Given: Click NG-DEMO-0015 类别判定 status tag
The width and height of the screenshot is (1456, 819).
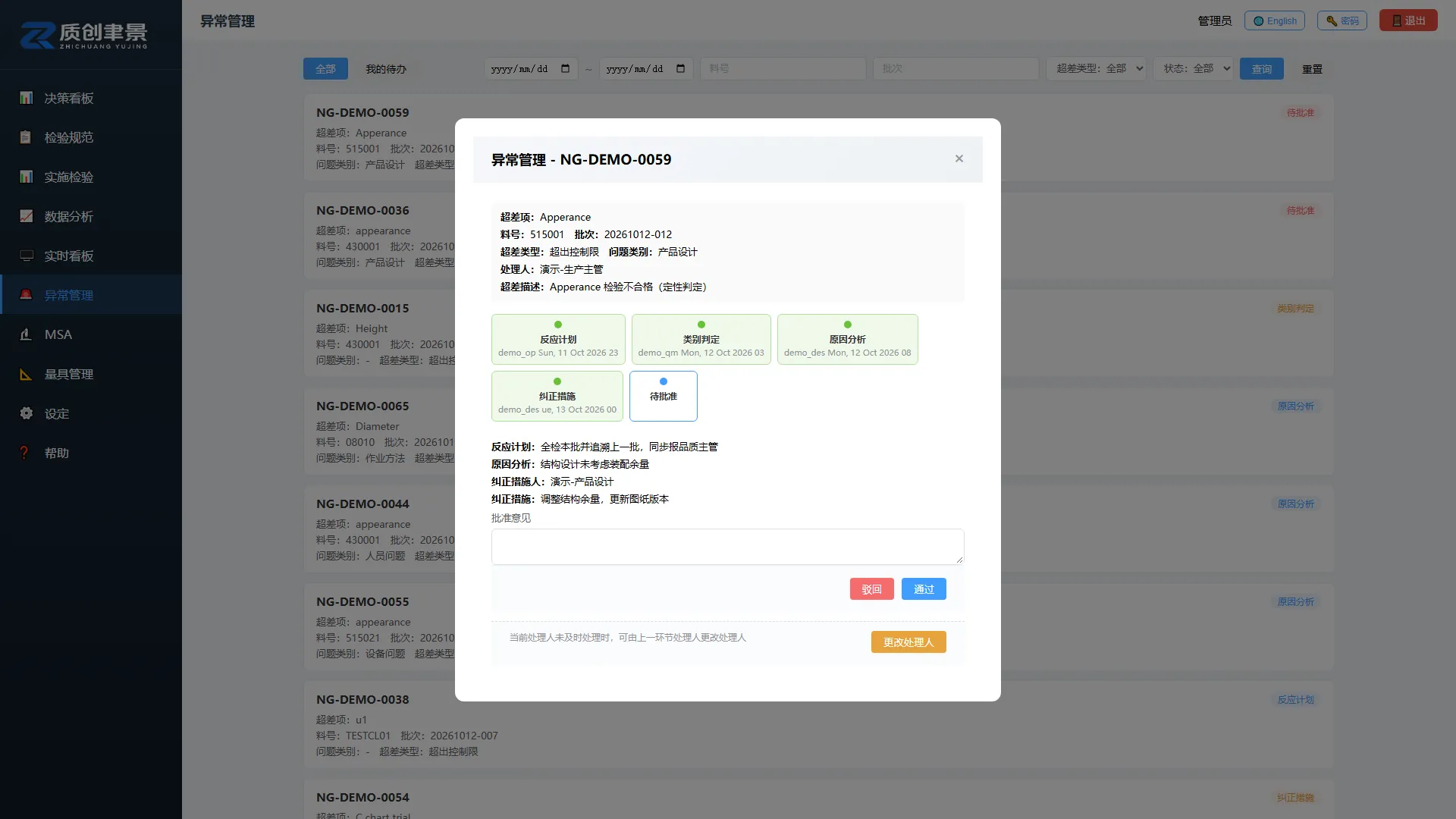Looking at the screenshot, I should (1295, 308).
